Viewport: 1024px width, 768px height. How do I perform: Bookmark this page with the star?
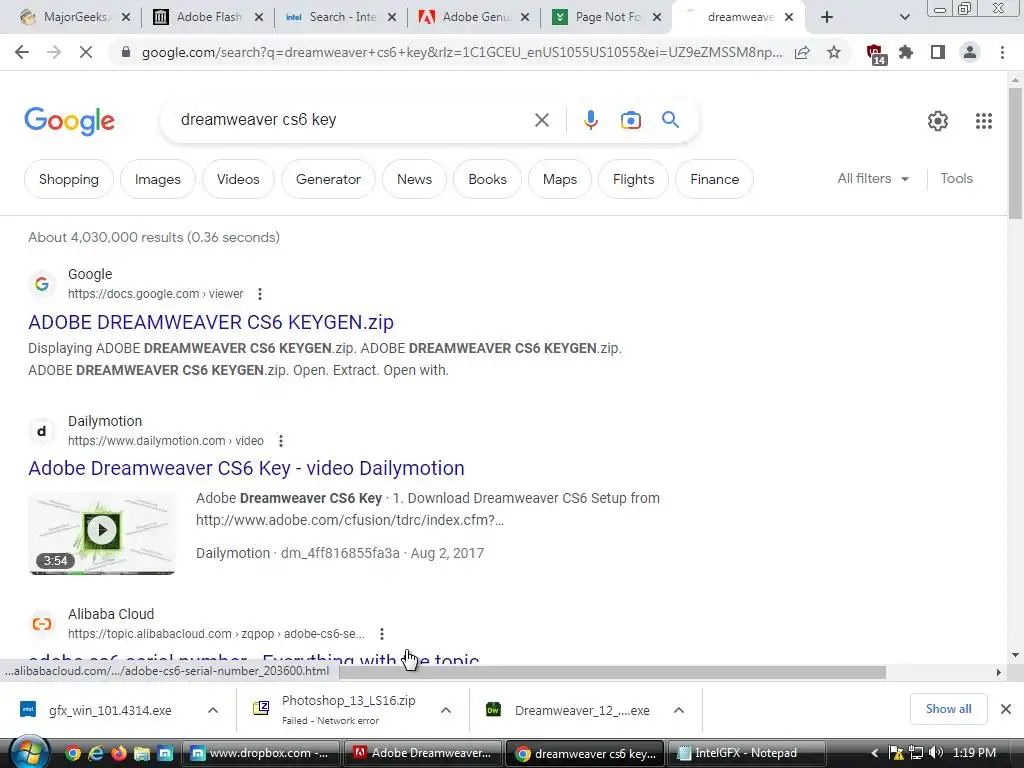834,52
